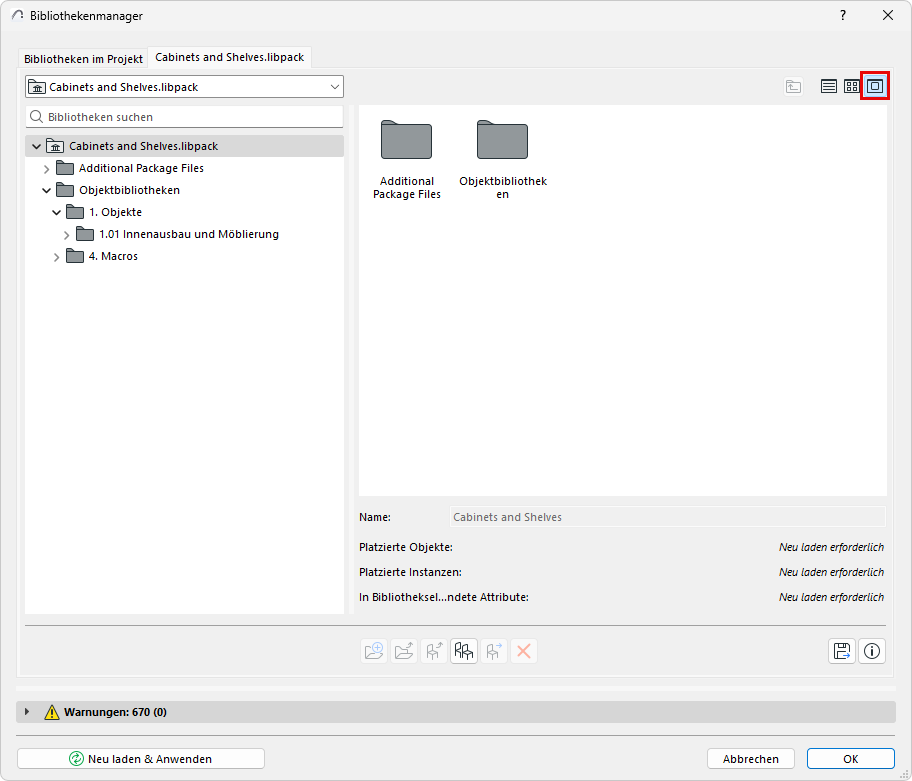Click the add library icon
The width and height of the screenshot is (912, 781).
coord(373,651)
